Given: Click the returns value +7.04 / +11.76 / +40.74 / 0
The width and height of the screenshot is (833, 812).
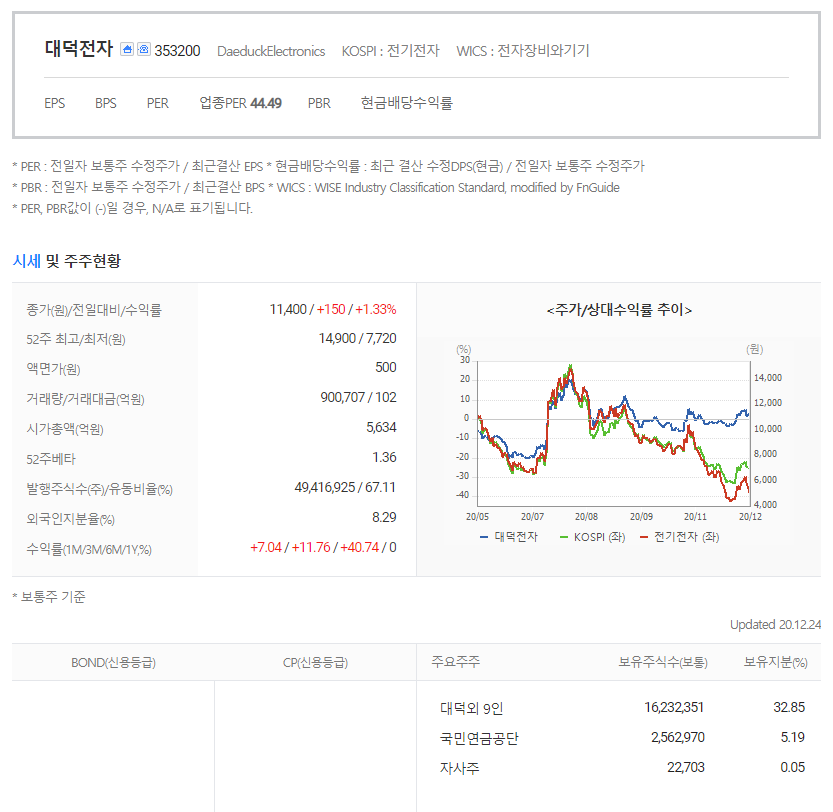Looking at the screenshot, I should click(x=323, y=547).
